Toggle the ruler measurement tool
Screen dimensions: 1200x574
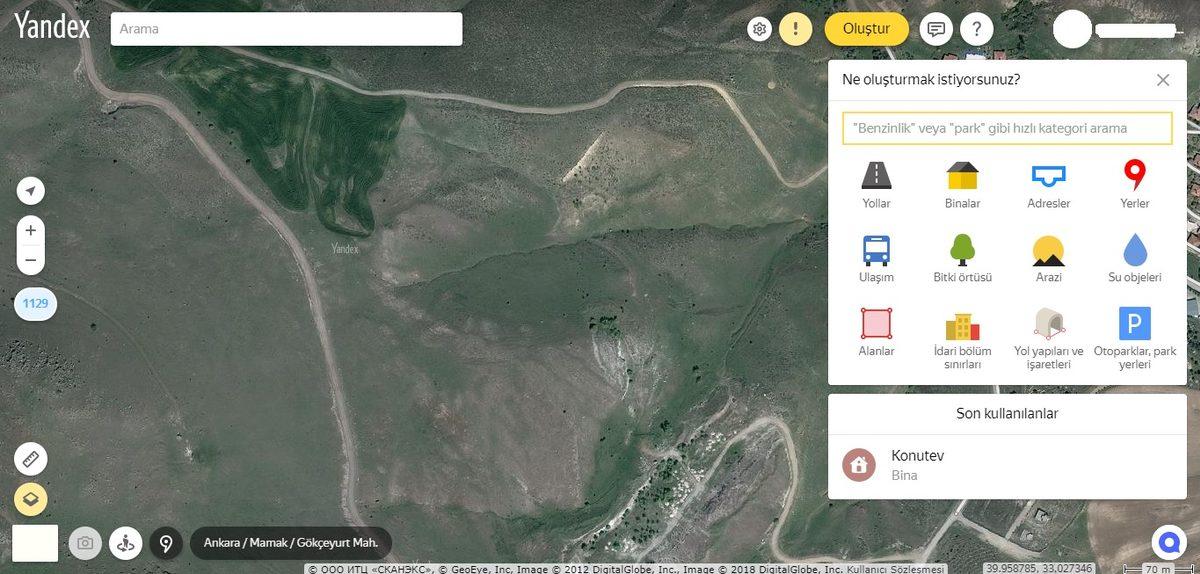31,459
